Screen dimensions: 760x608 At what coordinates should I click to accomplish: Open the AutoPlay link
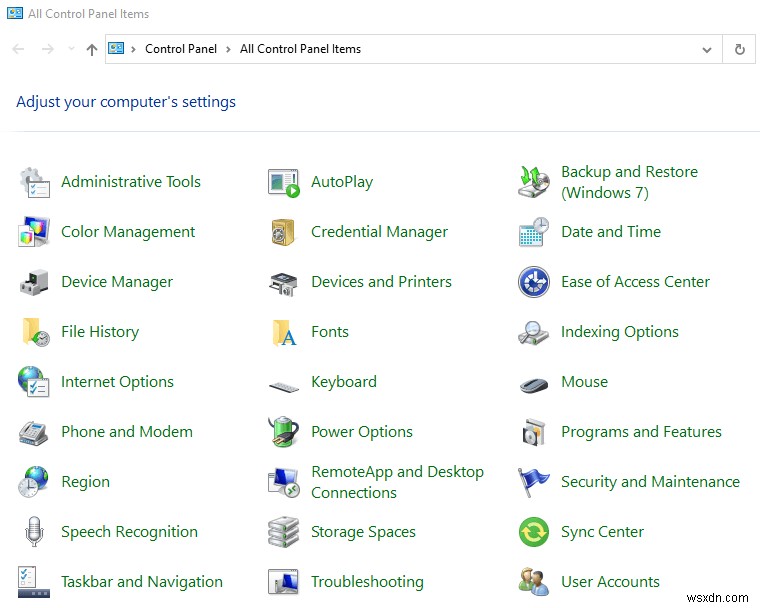pyautogui.click(x=342, y=182)
